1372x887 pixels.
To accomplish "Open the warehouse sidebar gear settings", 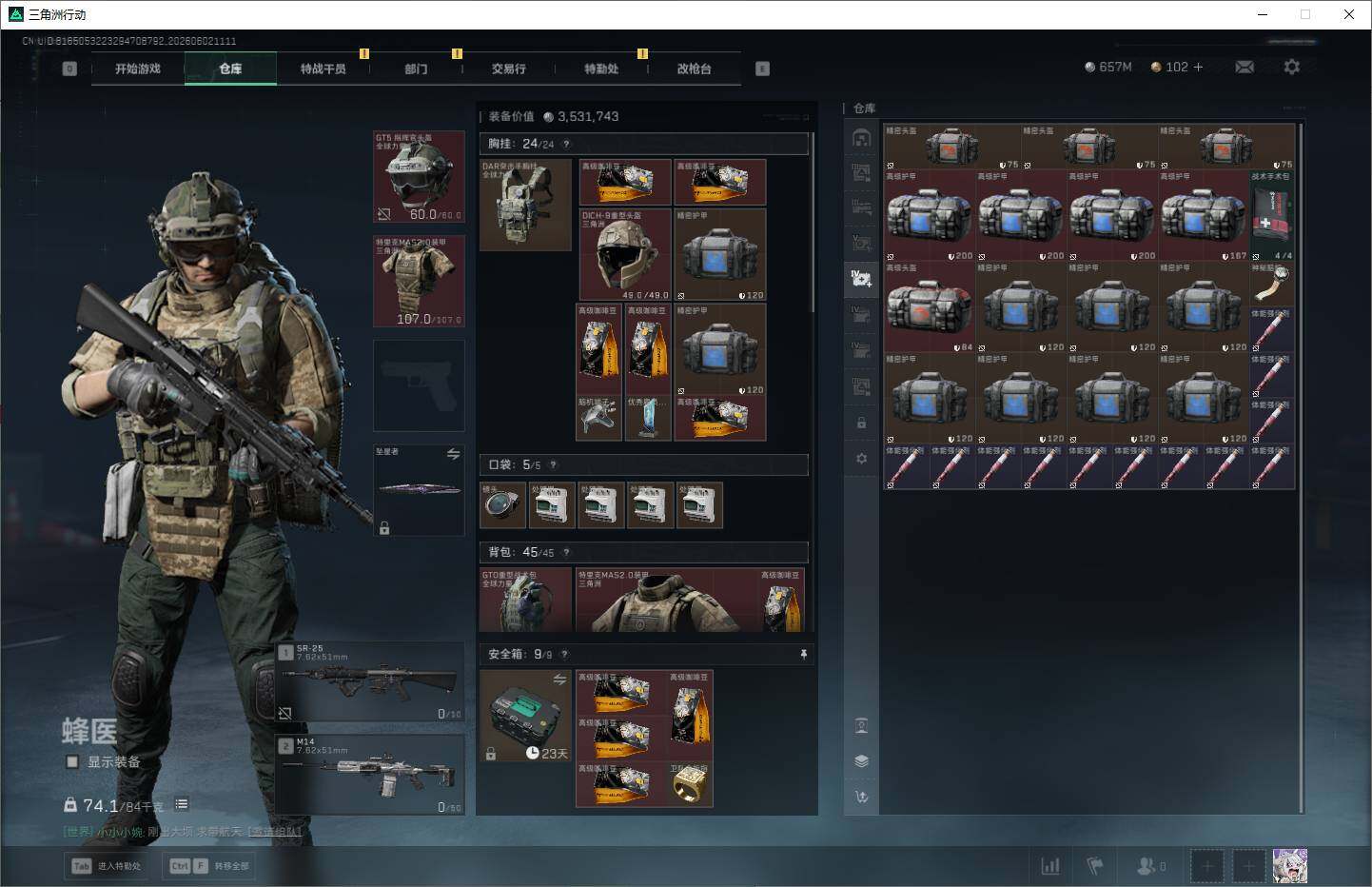I will 861,458.
